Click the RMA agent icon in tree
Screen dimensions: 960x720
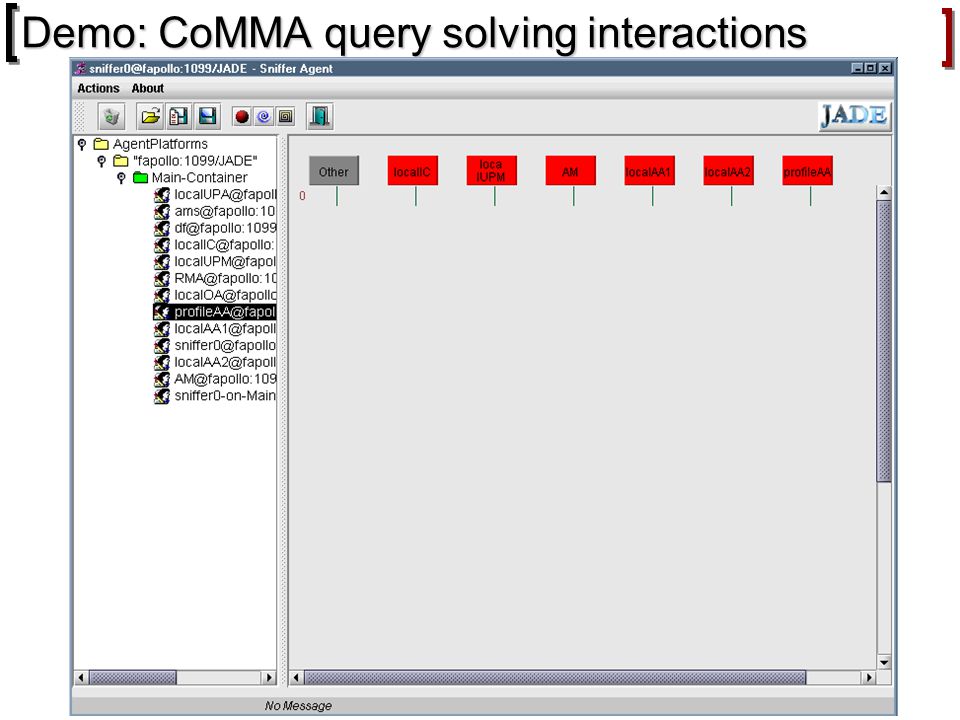(162, 278)
